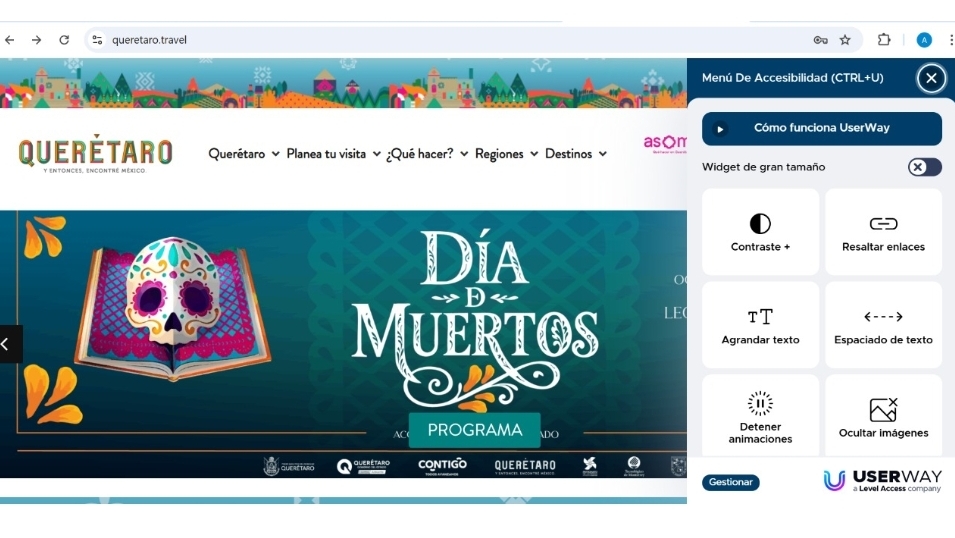Expand the Querétaro navigation dropdown
The image size is (955, 538).
point(244,154)
